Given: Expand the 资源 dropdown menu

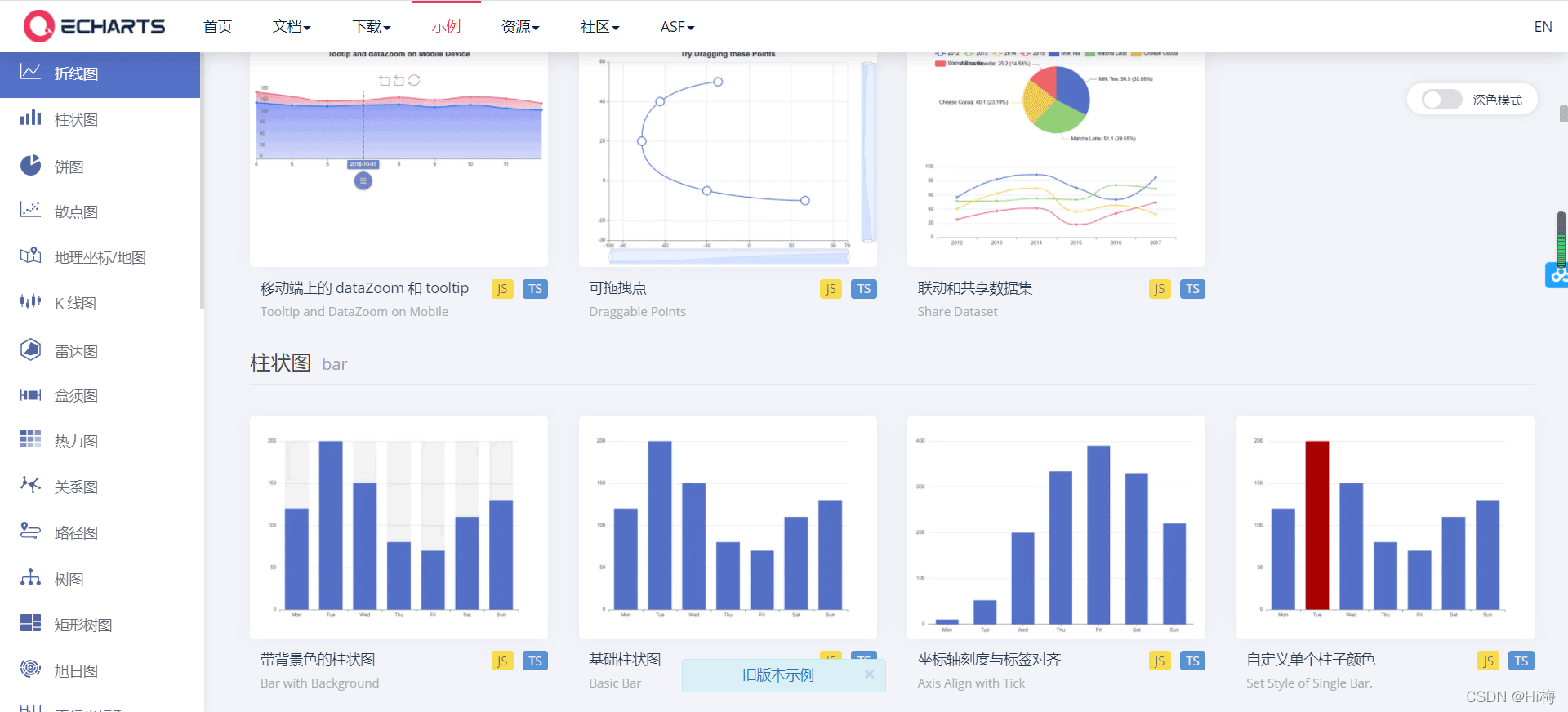Looking at the screenshot, I should coord(520,27).
